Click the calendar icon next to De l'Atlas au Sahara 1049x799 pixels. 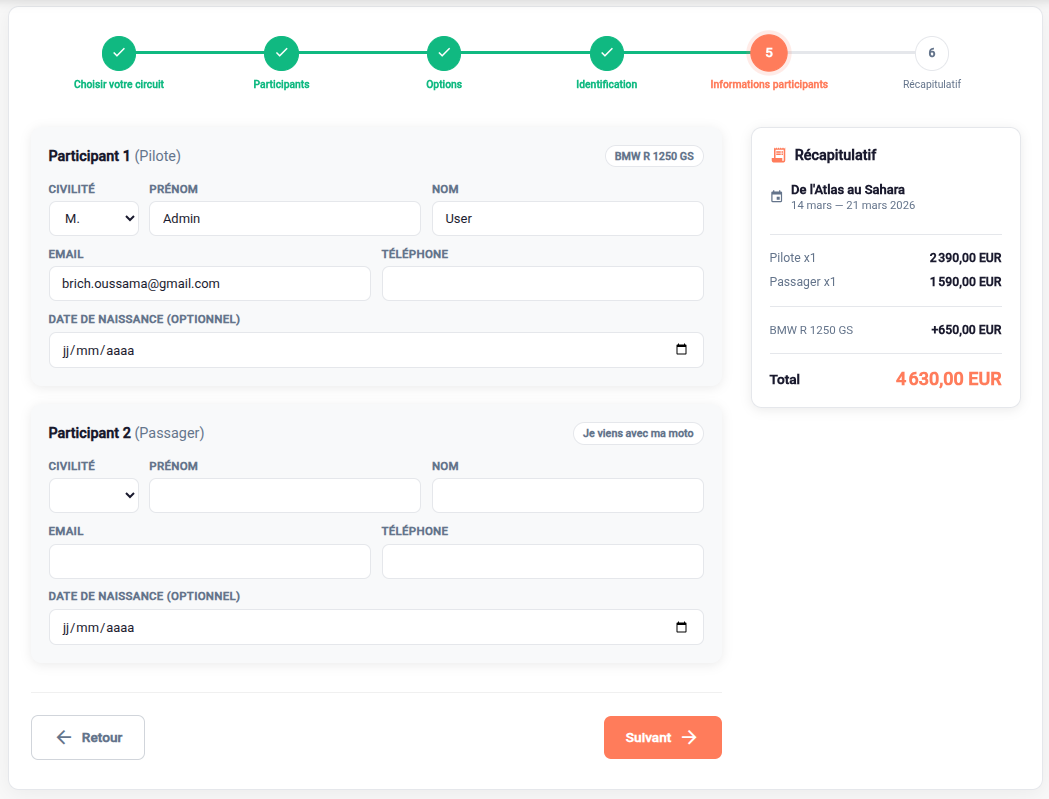tap(777, 197)
